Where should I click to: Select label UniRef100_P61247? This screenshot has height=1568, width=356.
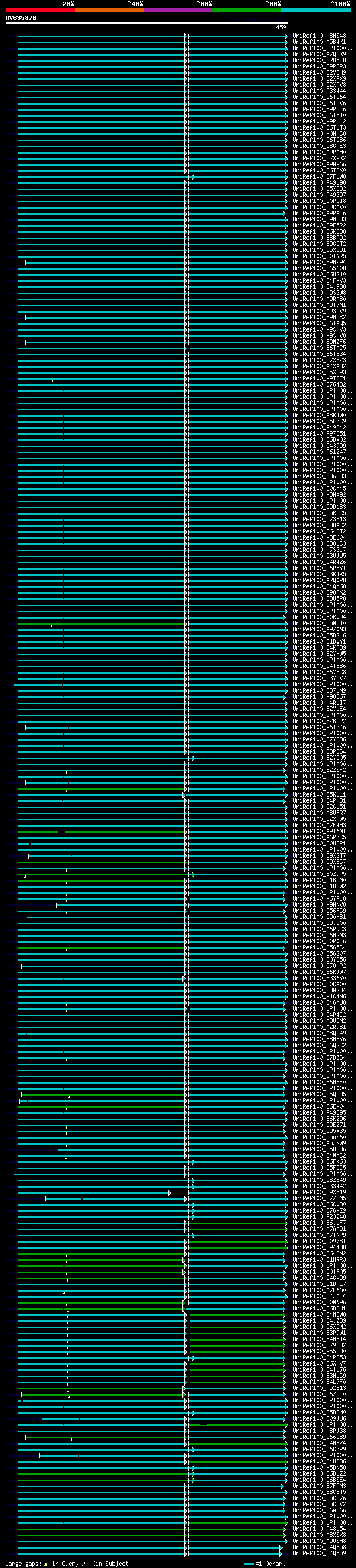coord(319,452)
